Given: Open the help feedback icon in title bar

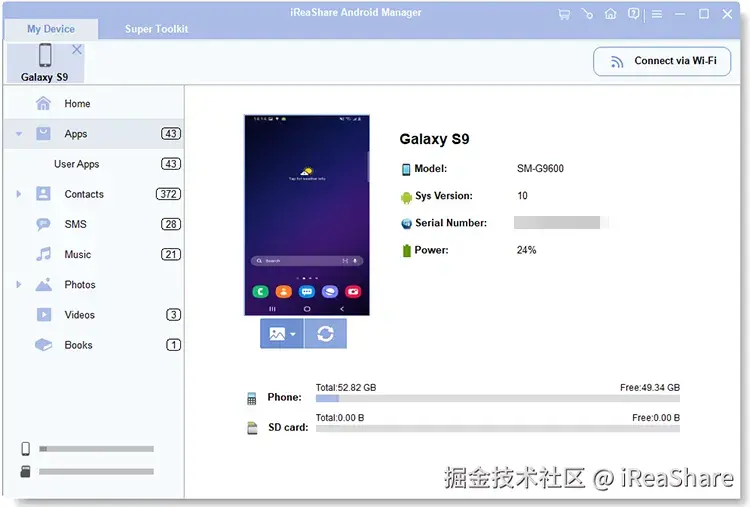Looking at the screenshot, I should (x=633, y=14).
